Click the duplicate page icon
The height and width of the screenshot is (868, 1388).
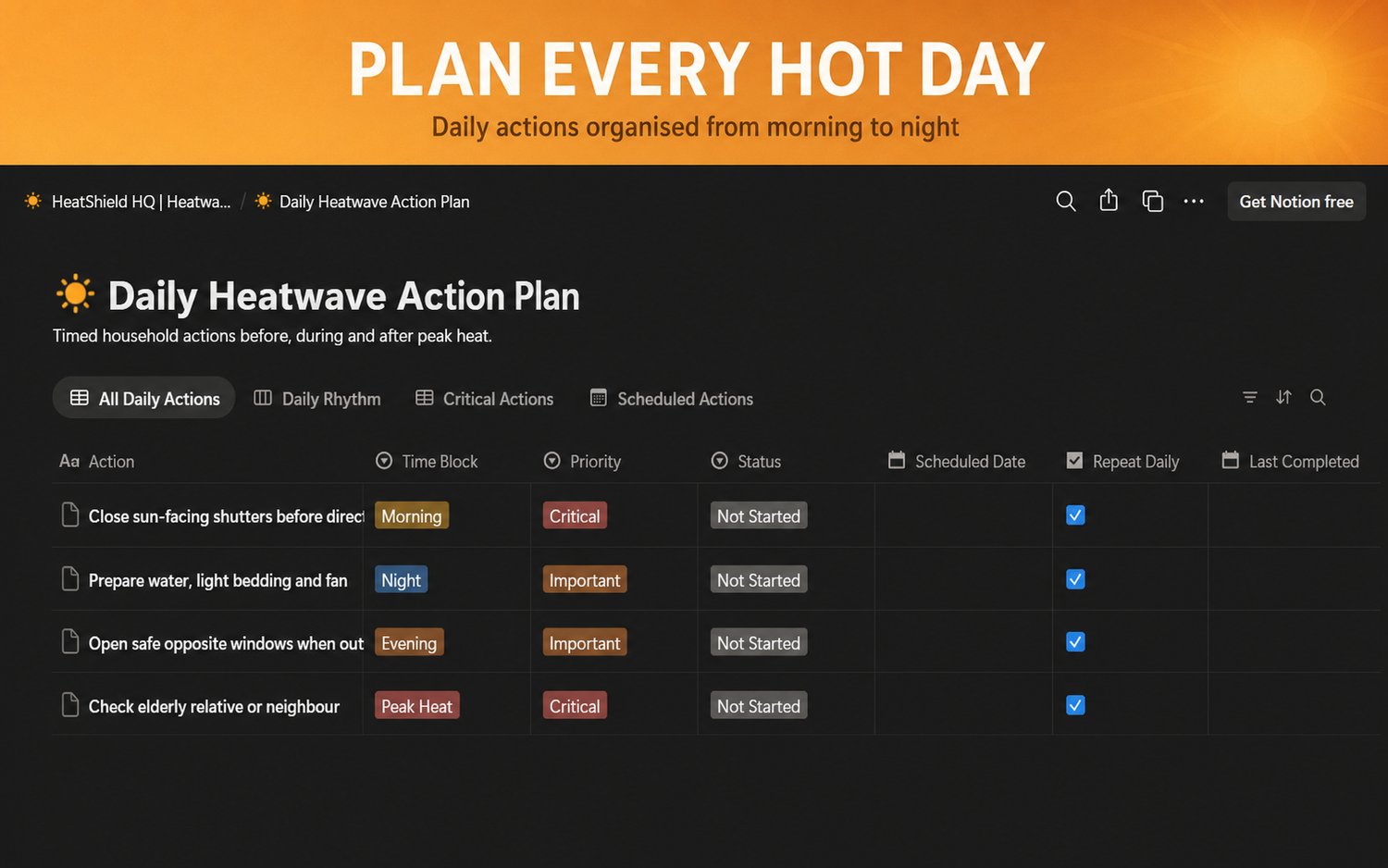coord(1152,201)
